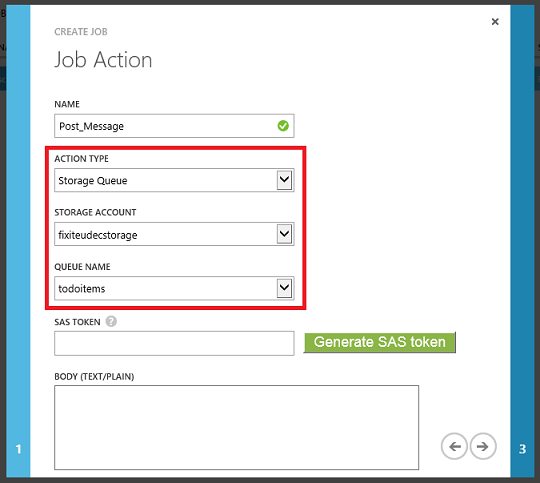Expand the Queue Name dropdown arrow

[x=284, y=288]
